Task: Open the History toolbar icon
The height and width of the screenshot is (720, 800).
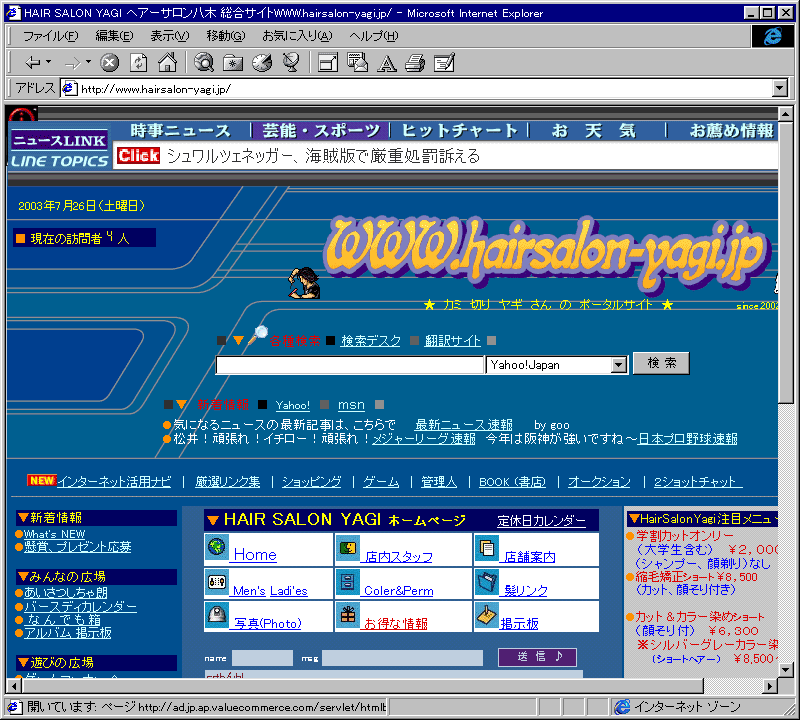Action: 262,63
